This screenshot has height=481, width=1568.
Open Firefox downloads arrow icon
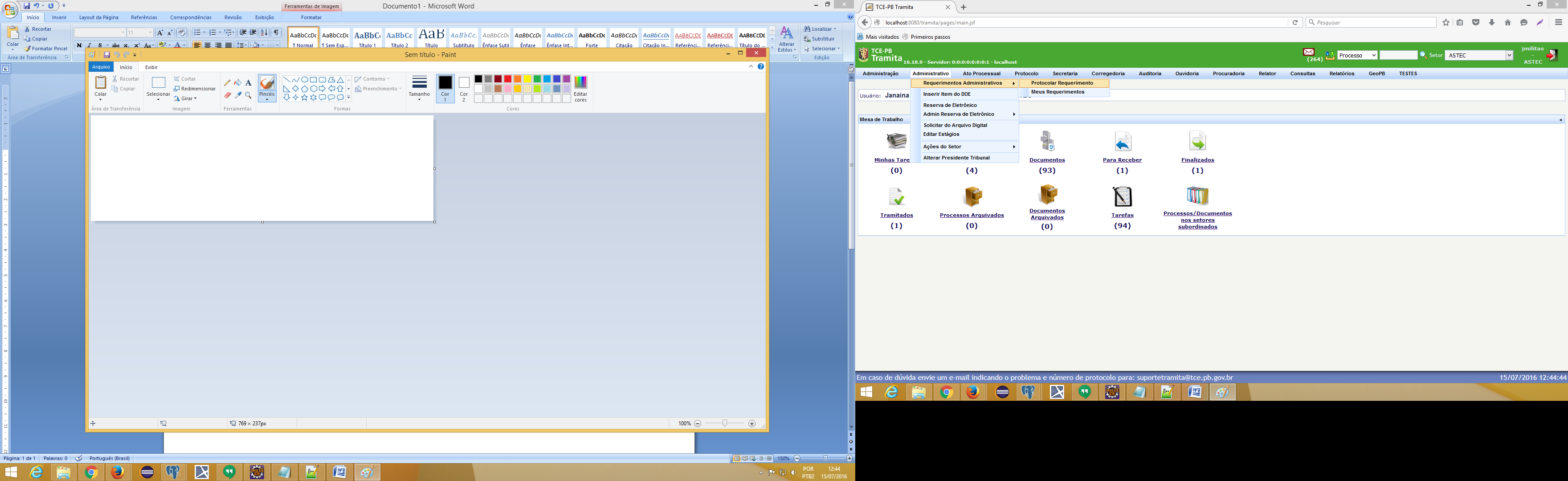[x=1492, y=23]
